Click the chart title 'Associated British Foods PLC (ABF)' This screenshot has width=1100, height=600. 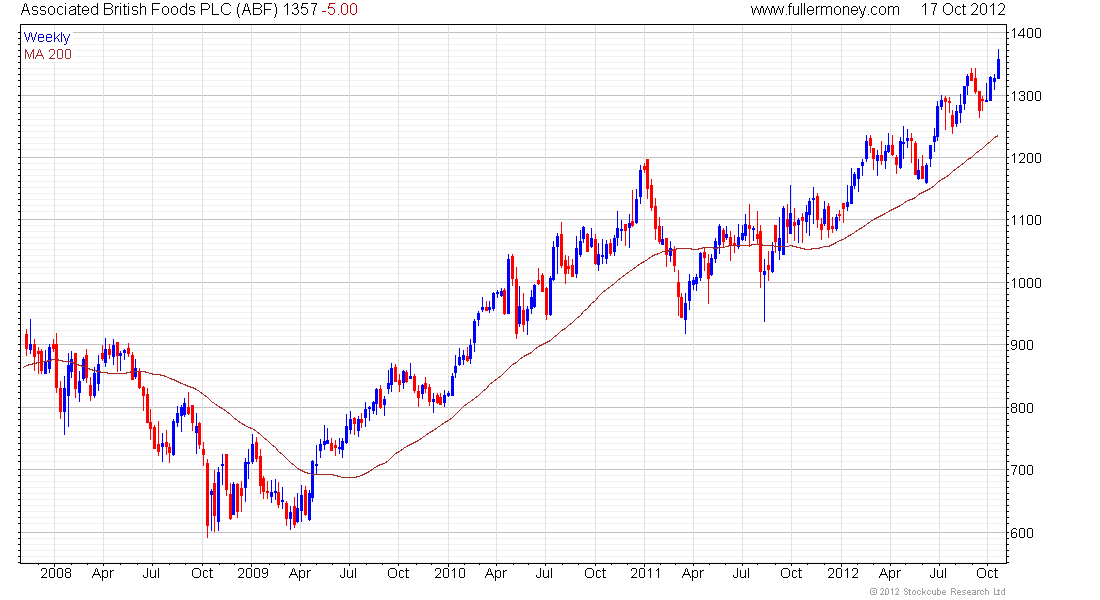(149, 10)
